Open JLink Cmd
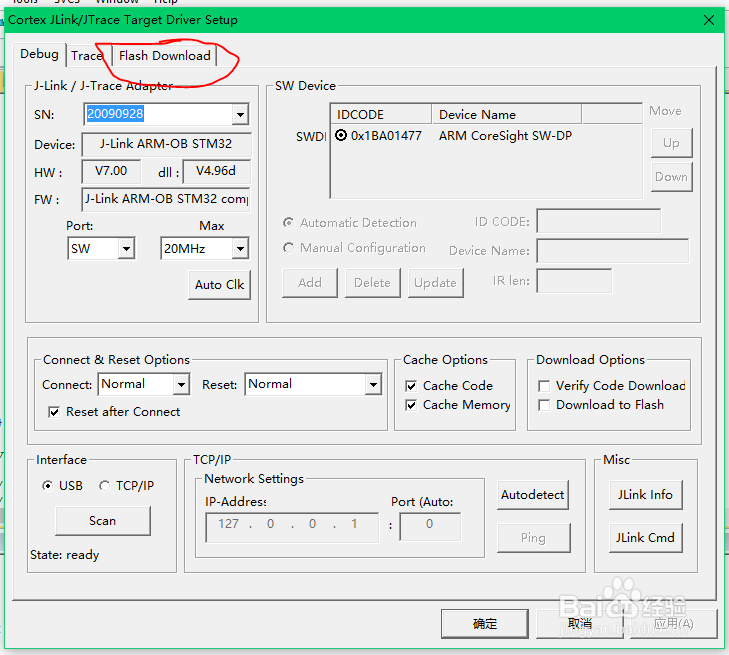The height and width of the screenshot is (655, 729). pyautogui.click(x=645, y=538)
